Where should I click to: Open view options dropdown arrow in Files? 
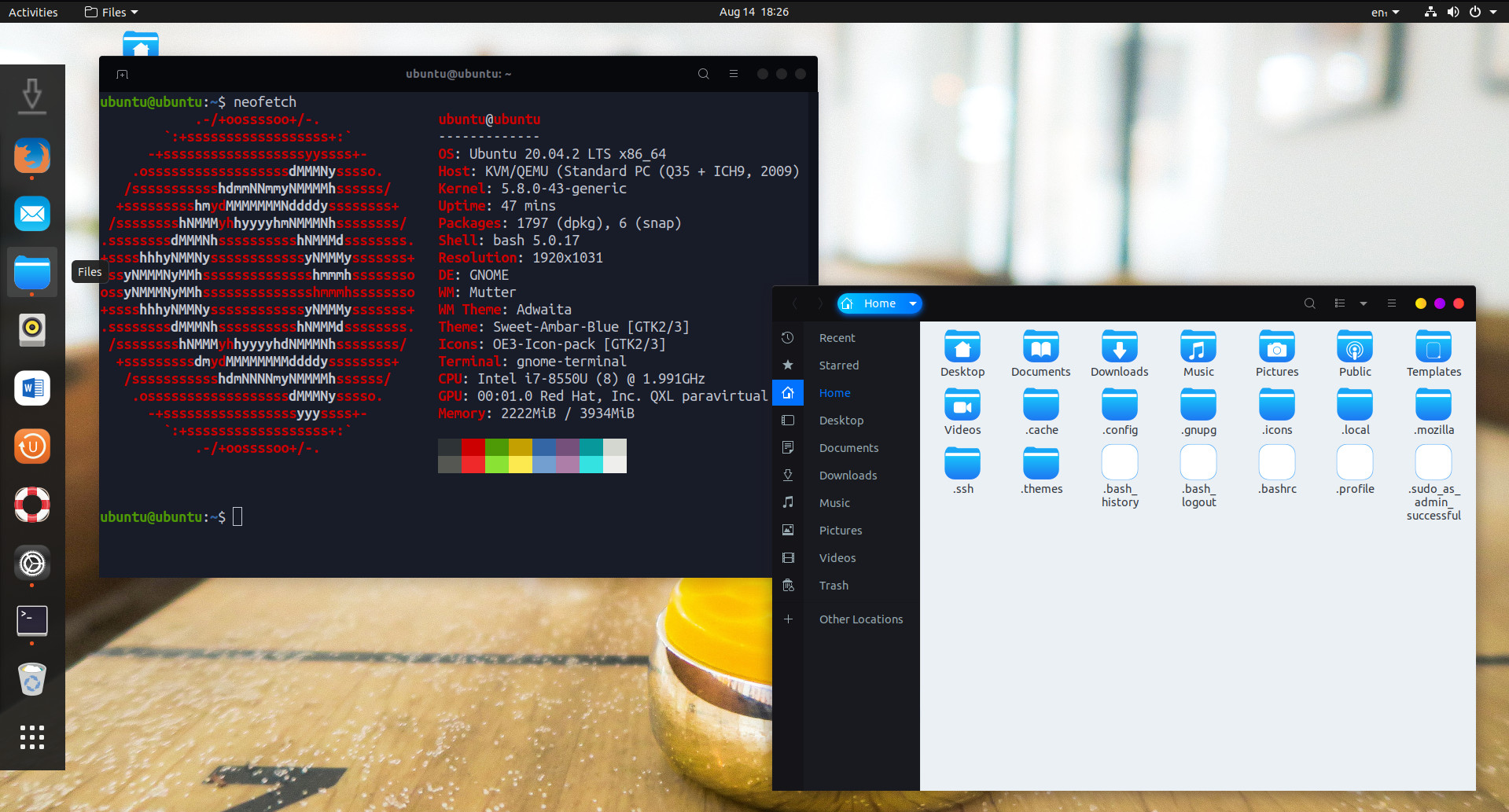point(1364,303)
